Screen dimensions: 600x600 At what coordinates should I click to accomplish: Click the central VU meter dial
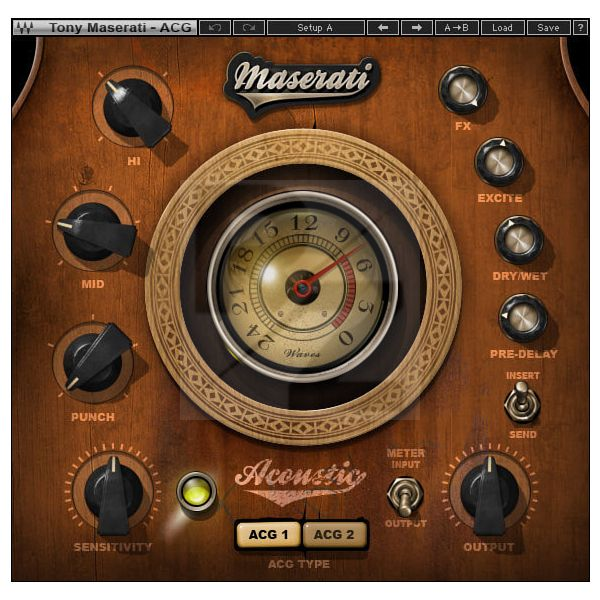point(302,287)
